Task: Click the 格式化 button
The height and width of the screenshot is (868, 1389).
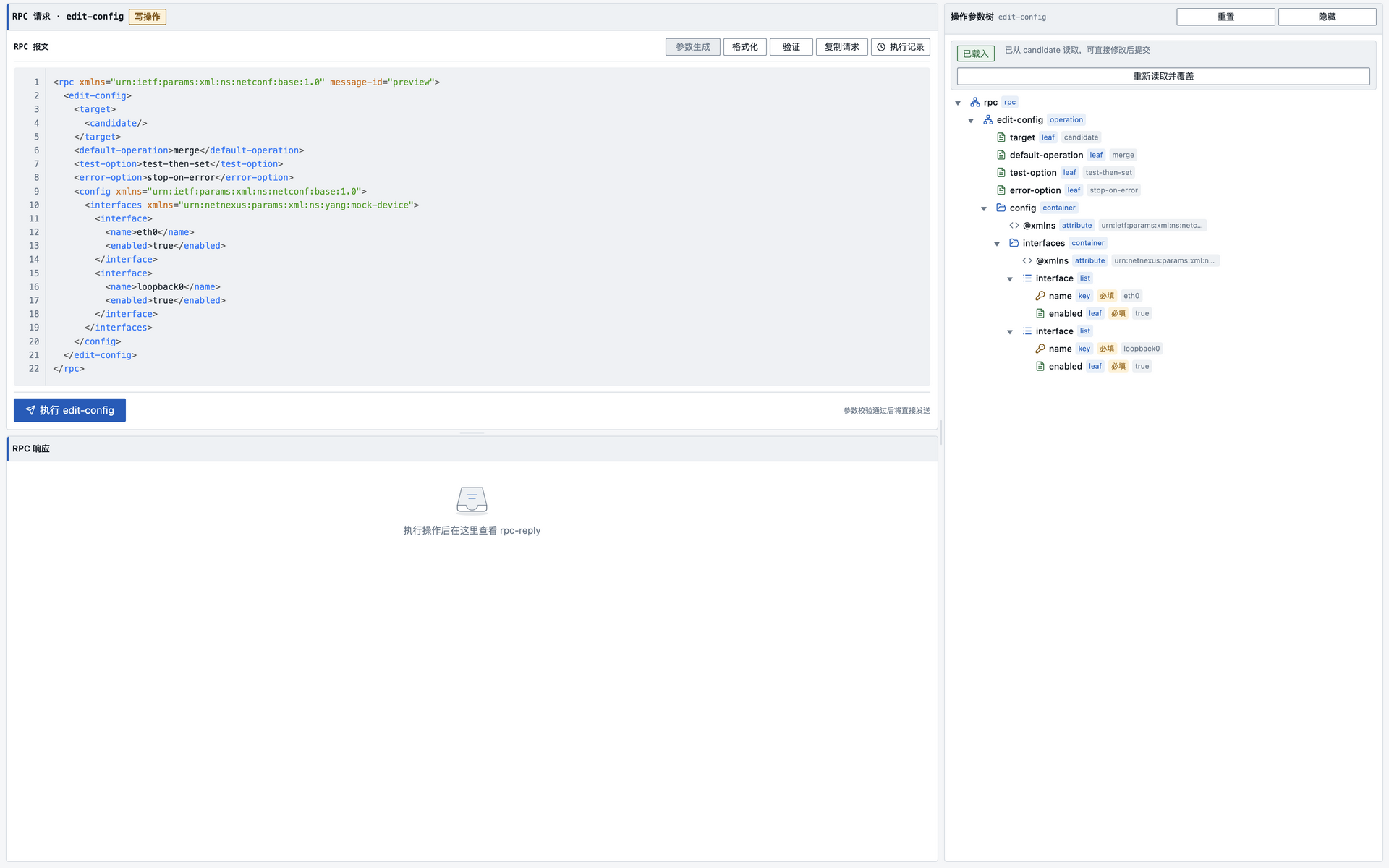Action: 744,47
